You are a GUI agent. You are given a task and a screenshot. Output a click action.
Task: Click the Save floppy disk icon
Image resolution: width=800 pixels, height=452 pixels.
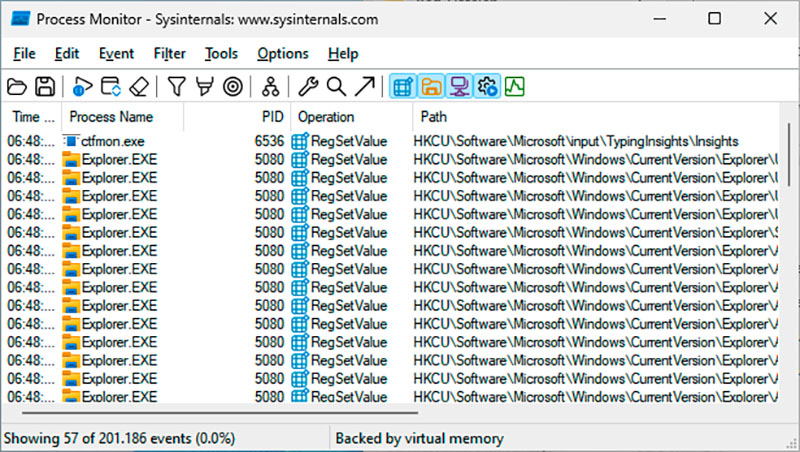point(45,87)
